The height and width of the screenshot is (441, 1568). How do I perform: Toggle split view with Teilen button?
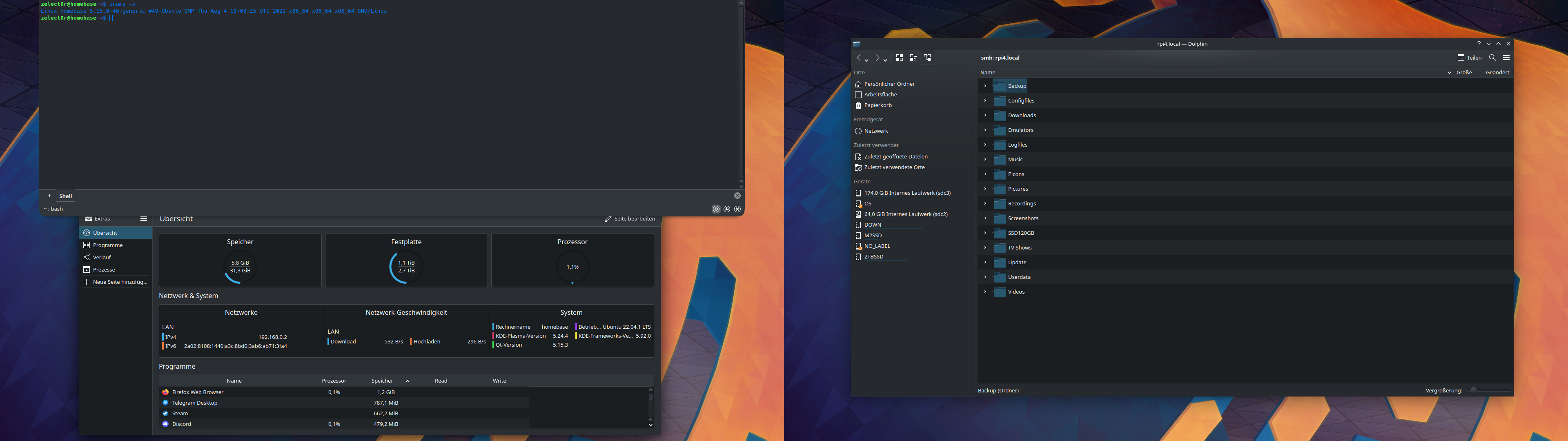(x=1469, y=58)
